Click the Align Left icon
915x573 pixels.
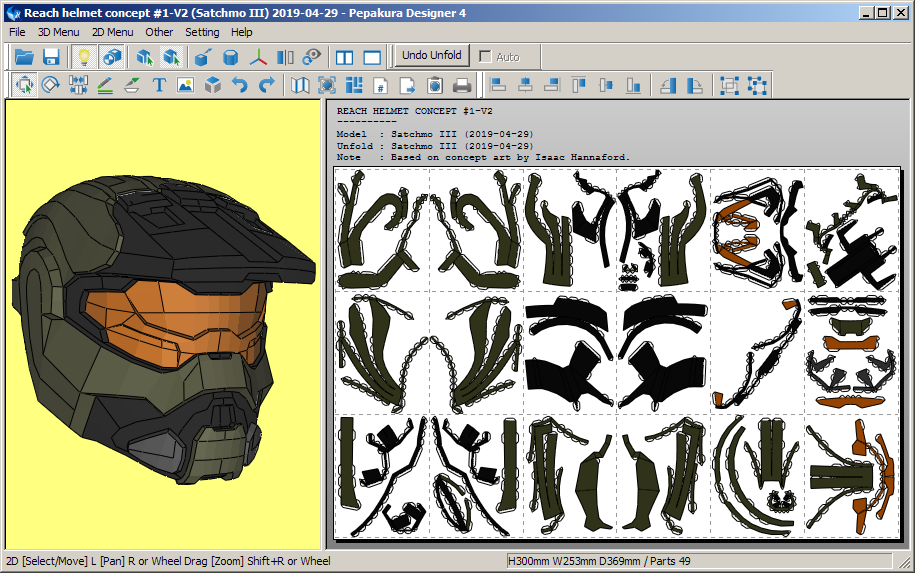[x=498, y=85]
